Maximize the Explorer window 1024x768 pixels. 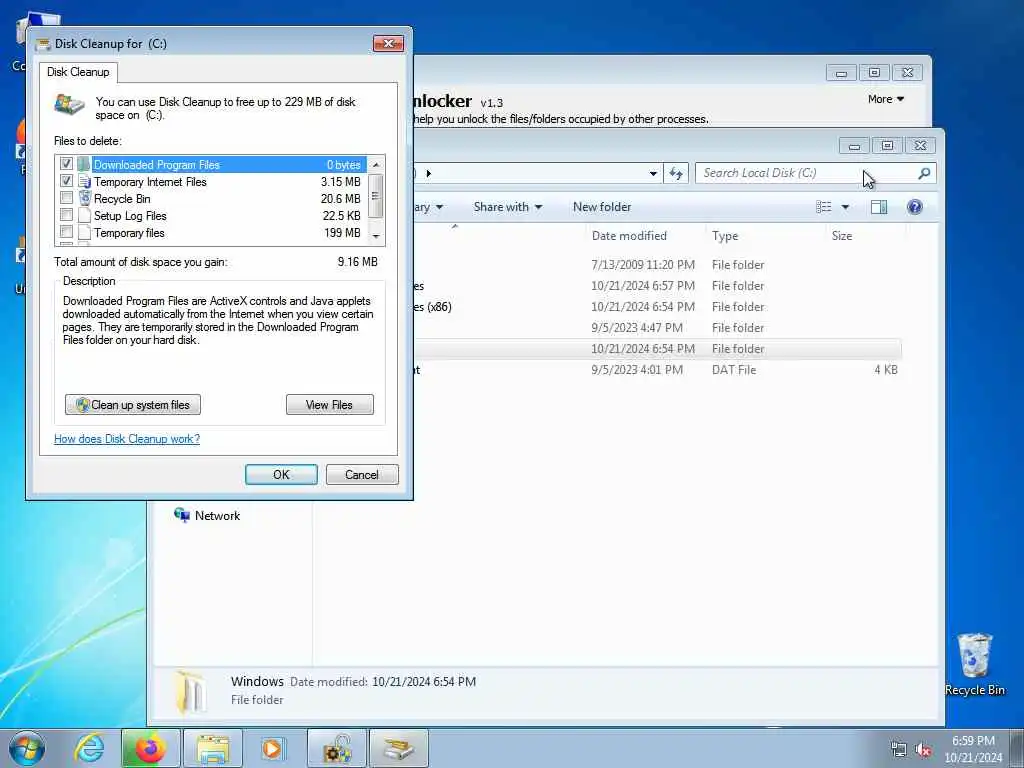coord(888,146)
